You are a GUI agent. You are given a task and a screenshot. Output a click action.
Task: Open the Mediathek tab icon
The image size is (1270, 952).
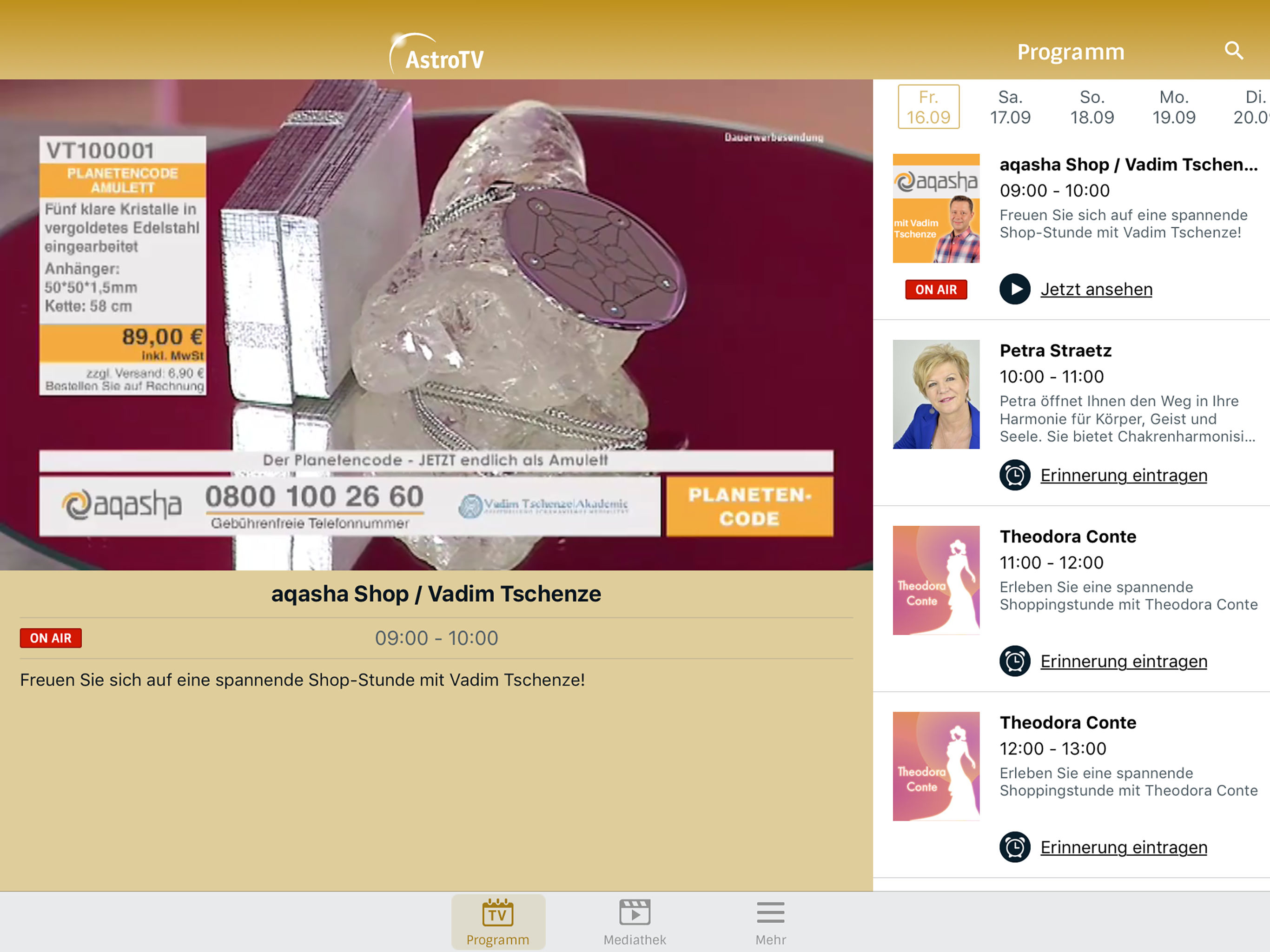coord(635,913)
